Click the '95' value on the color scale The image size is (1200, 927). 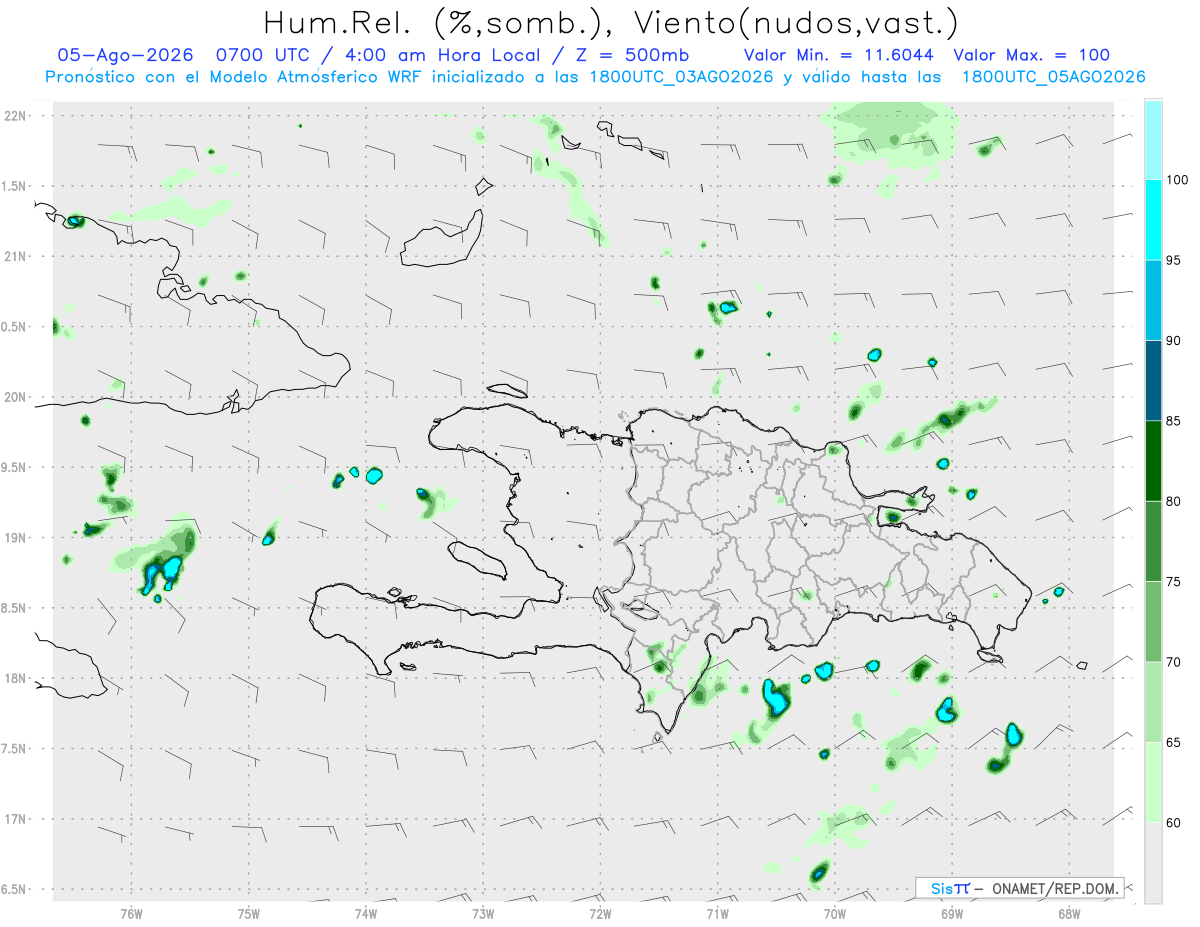pyautogui.click(x=1173, y=260)
